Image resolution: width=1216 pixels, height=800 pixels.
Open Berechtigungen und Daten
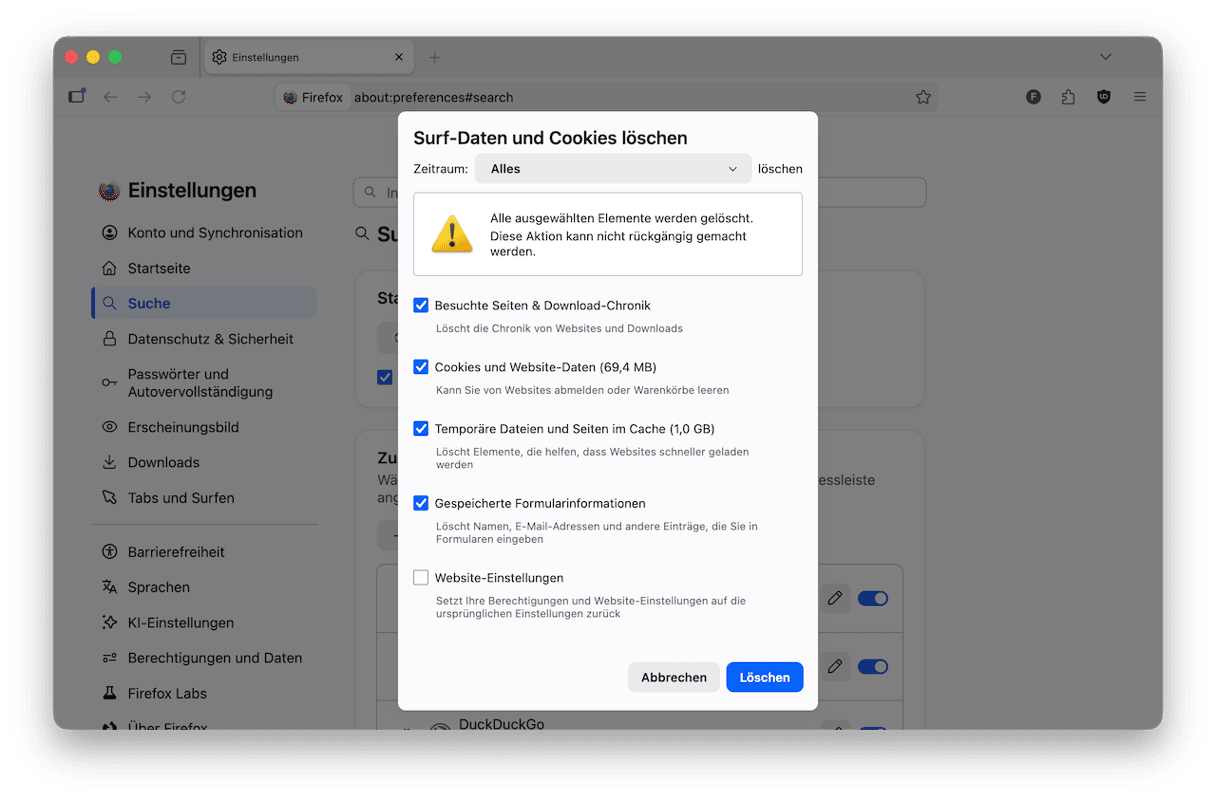coord(202,658)
